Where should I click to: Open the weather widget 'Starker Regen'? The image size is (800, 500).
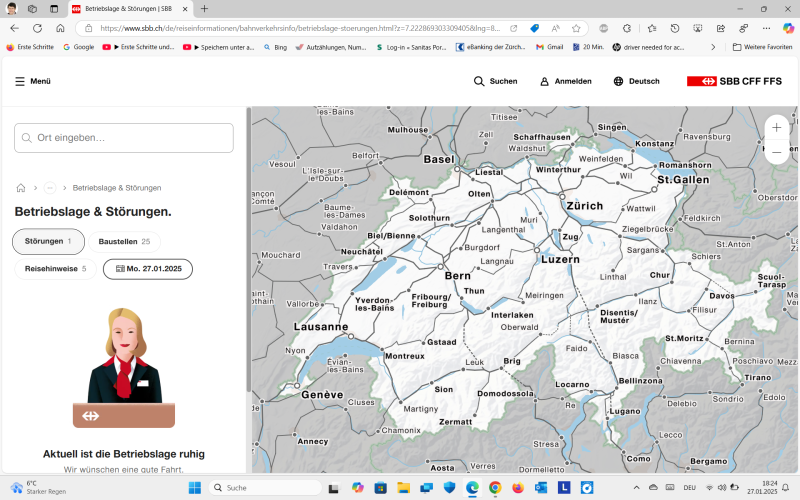click(38, 488)
